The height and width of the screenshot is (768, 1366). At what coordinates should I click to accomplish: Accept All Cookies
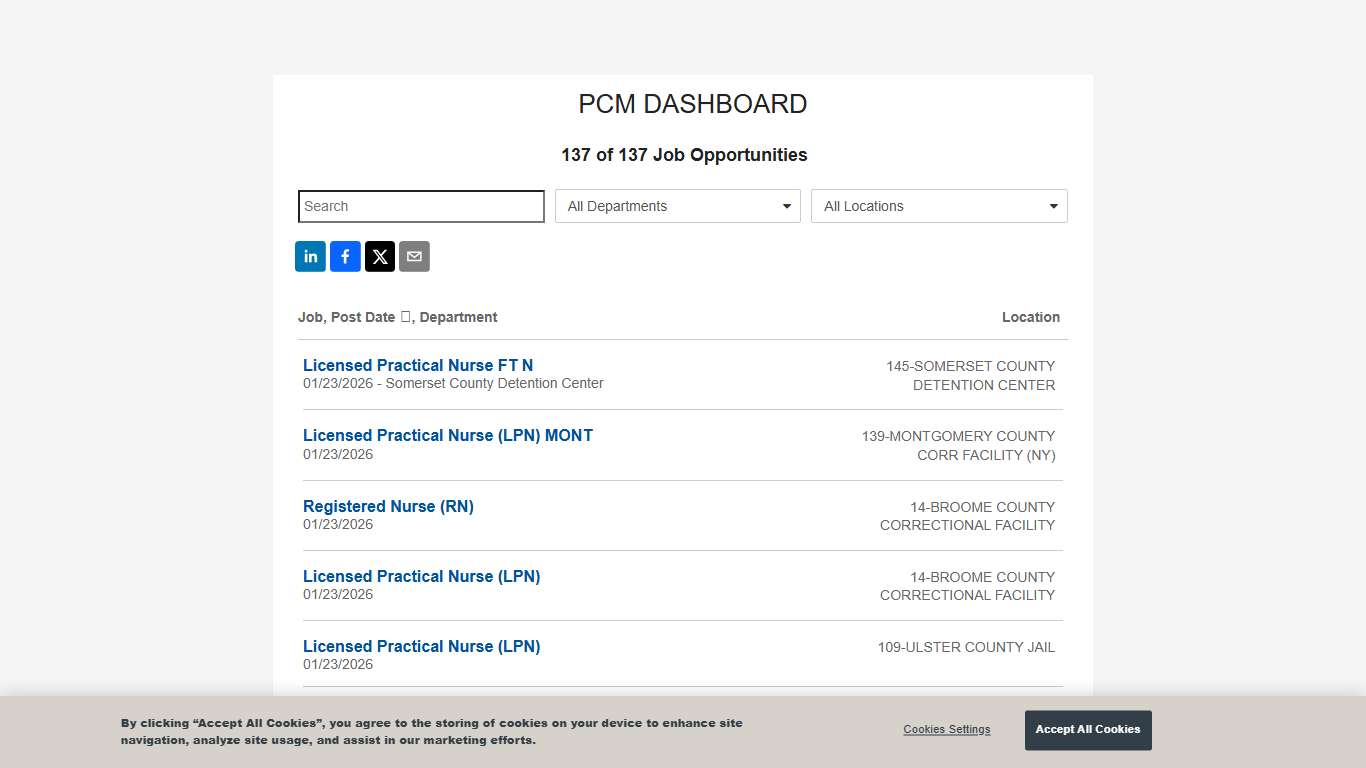pyautogui.click(x=1088, y=730)
